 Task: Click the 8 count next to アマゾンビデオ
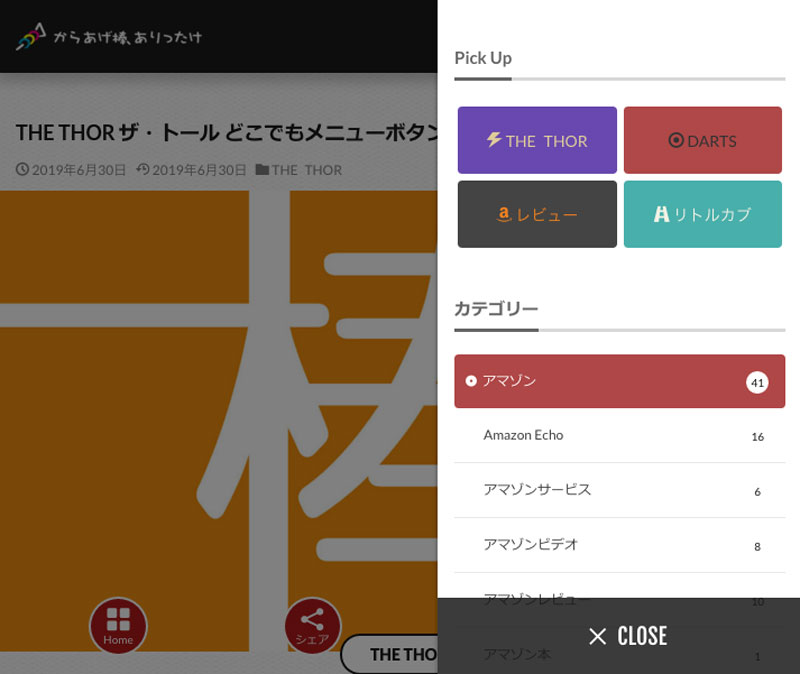(x=758, y=547)
